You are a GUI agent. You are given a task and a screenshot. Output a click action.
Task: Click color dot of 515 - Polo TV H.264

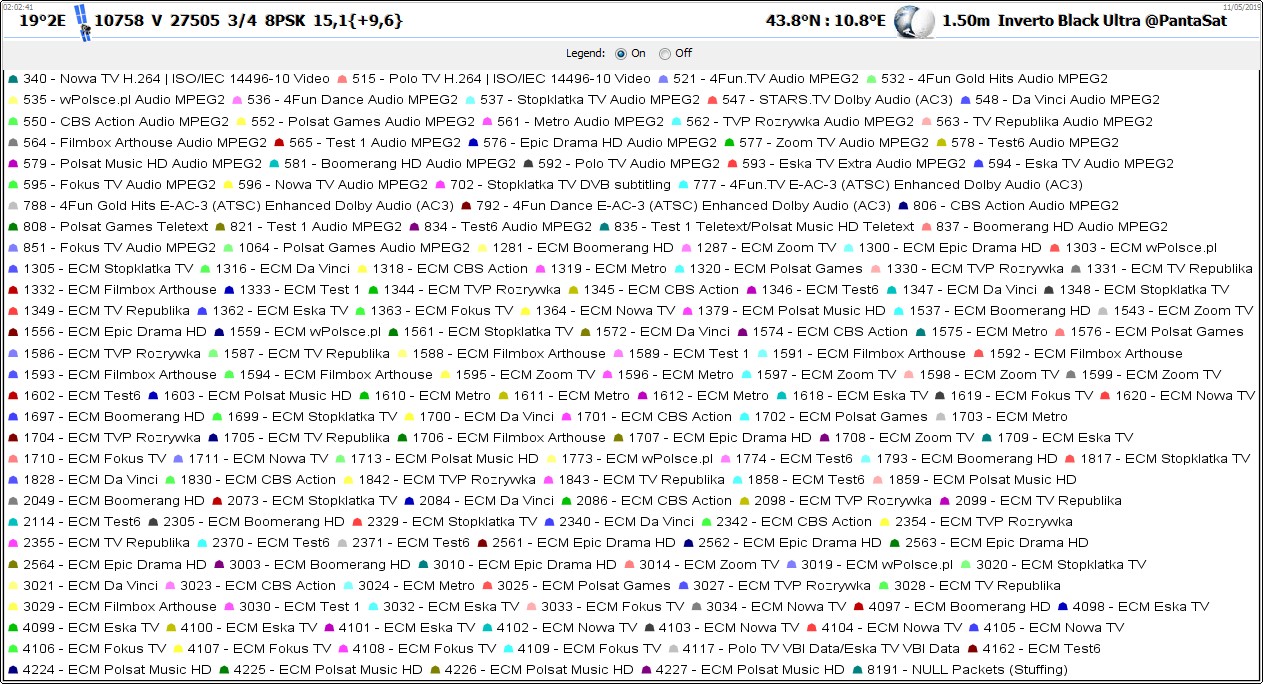[x=342, y=79]
